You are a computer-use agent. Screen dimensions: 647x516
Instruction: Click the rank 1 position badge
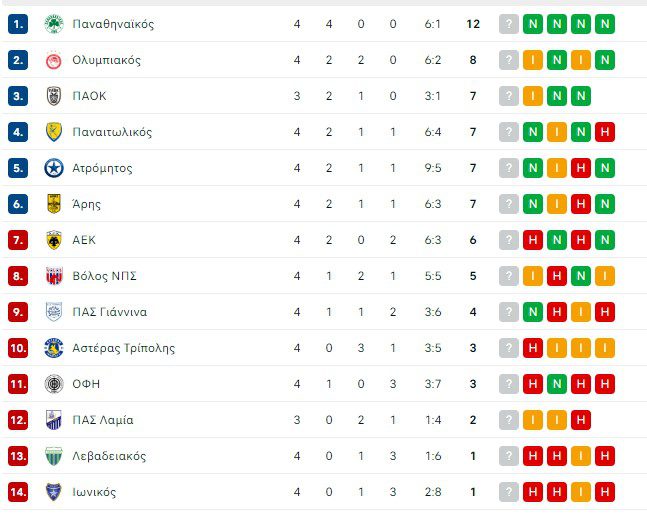point(18,24)
